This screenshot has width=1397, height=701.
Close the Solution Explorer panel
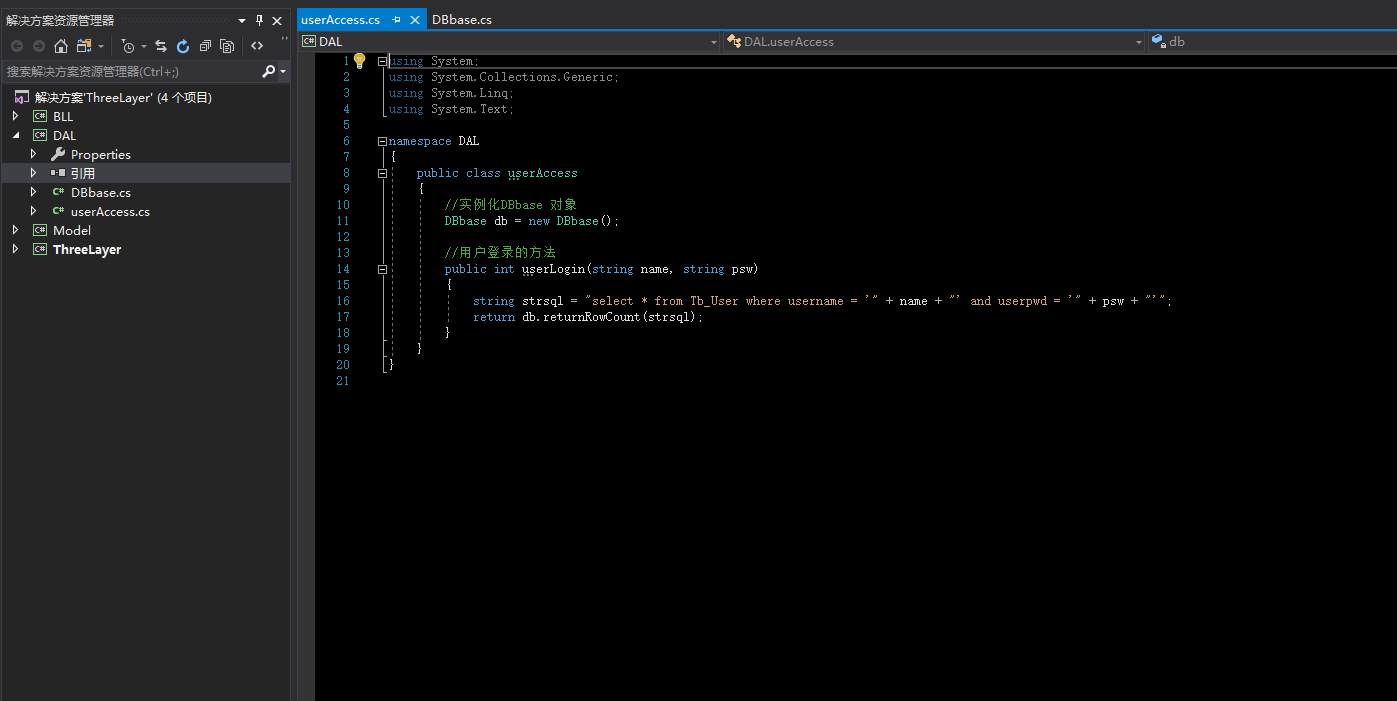coord(277,20)
